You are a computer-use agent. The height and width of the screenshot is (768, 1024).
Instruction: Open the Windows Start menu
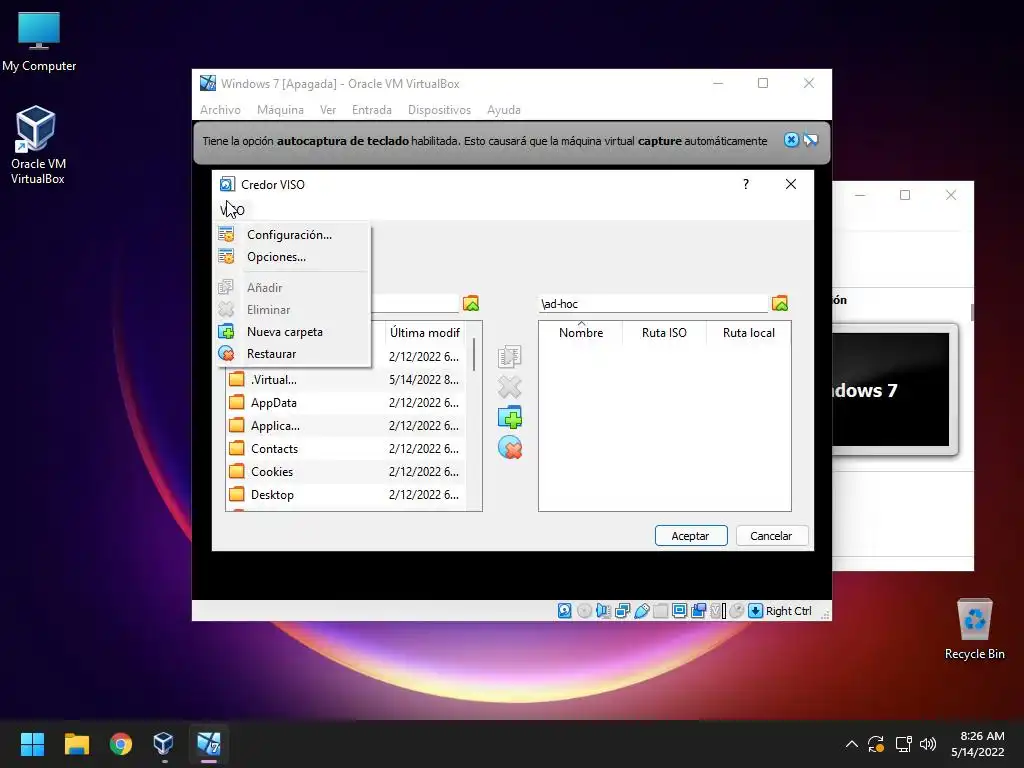tap(32, 743)
